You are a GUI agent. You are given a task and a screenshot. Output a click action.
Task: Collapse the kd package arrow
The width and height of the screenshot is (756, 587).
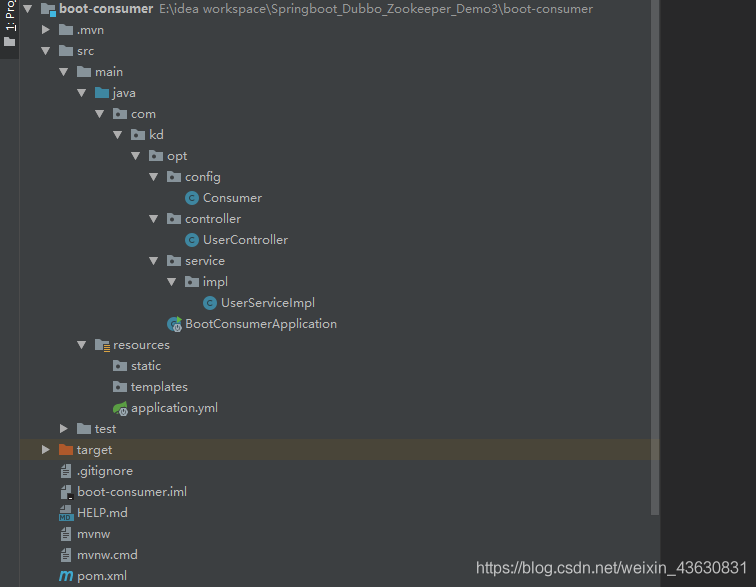coord(118,135)
